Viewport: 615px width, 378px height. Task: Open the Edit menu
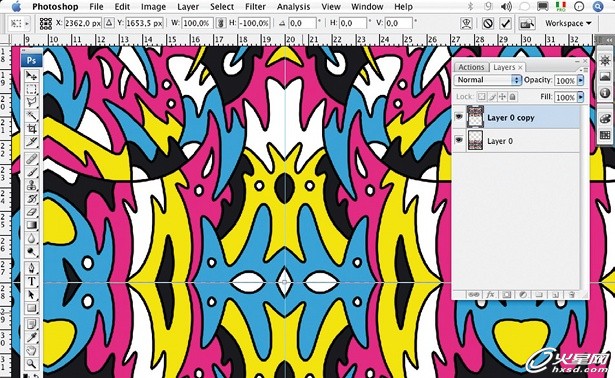pyautogui.click(x=122, y=7)
